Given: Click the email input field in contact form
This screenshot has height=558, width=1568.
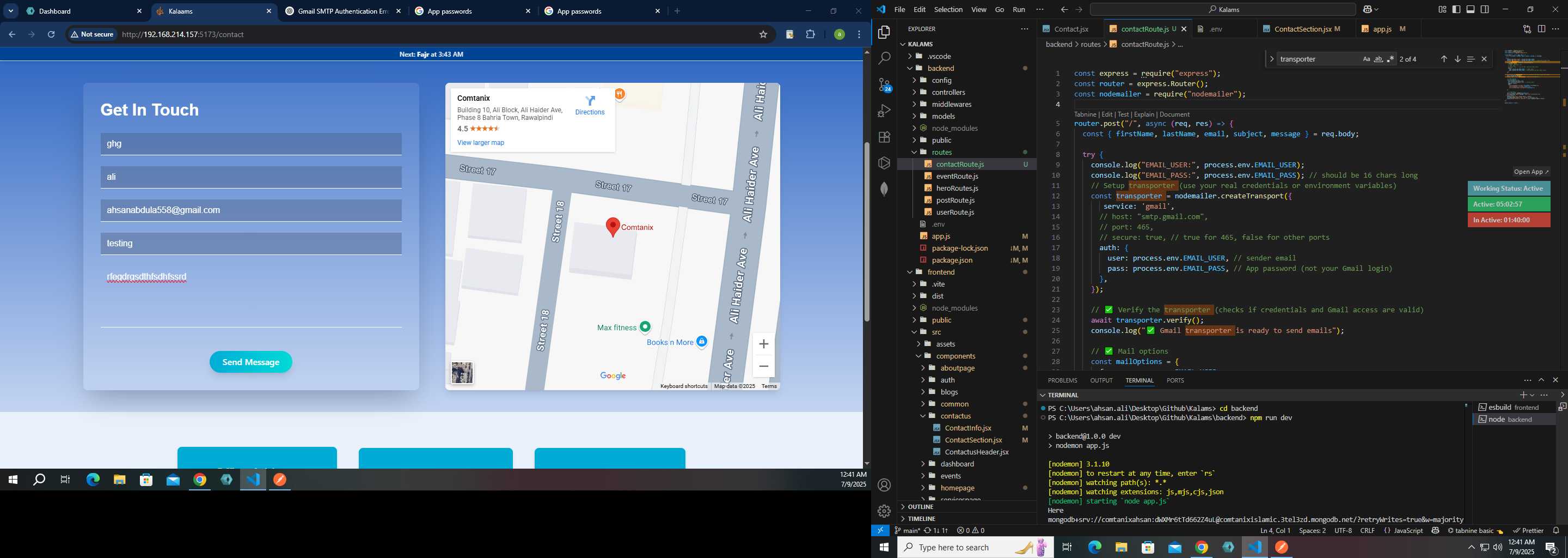Looking at the screenshot, I should 251,210.
